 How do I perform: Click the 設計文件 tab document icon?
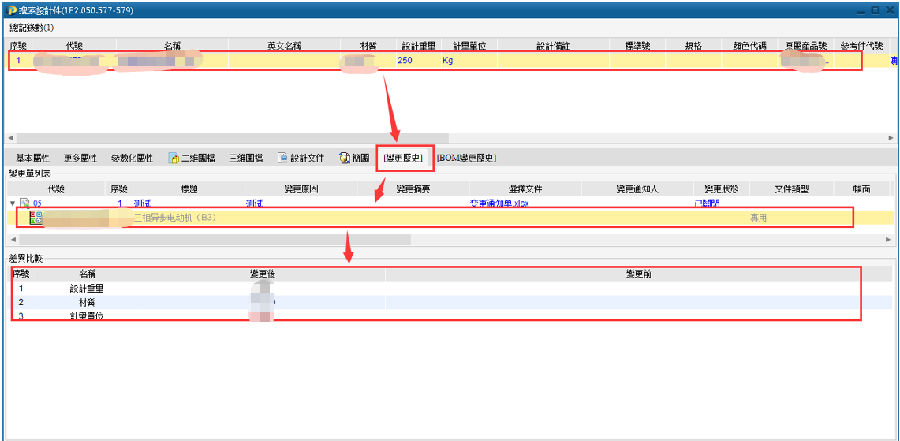click(282, 158)
